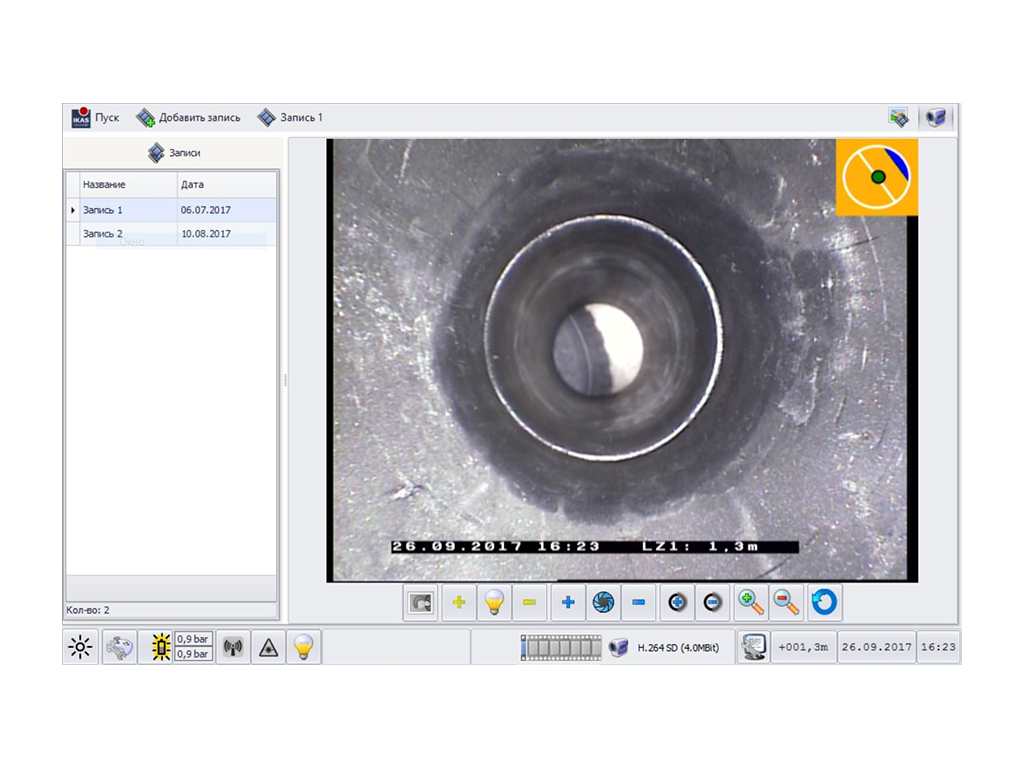This screenshot has width=1024, height=768.
Task: Toggle the lamp bulb in the status bar
Action: (x=304, y=648)
